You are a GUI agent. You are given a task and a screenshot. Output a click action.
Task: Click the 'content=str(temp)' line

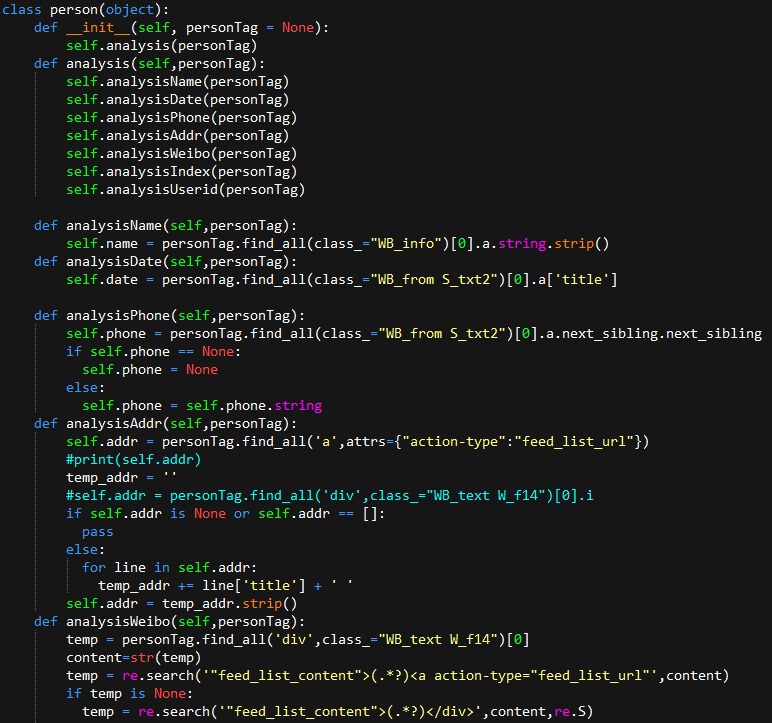[x=133, y=658]
